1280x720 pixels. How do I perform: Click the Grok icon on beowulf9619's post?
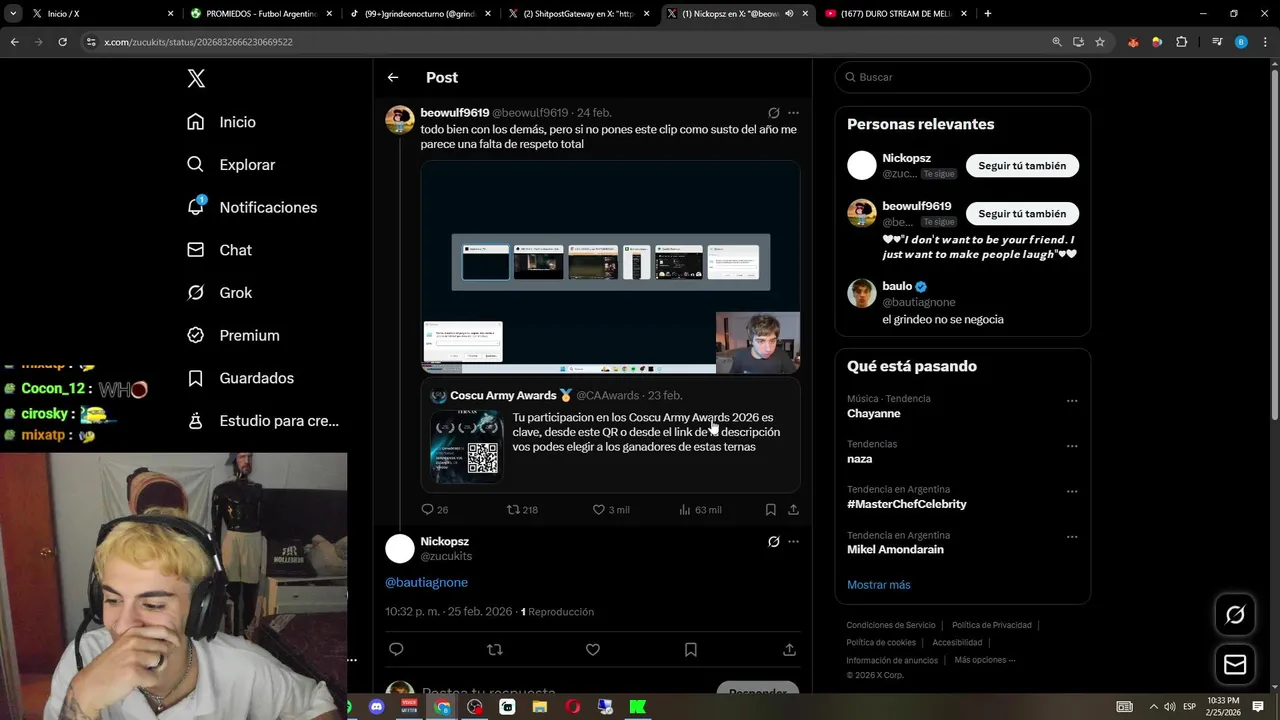coord(773,113)
